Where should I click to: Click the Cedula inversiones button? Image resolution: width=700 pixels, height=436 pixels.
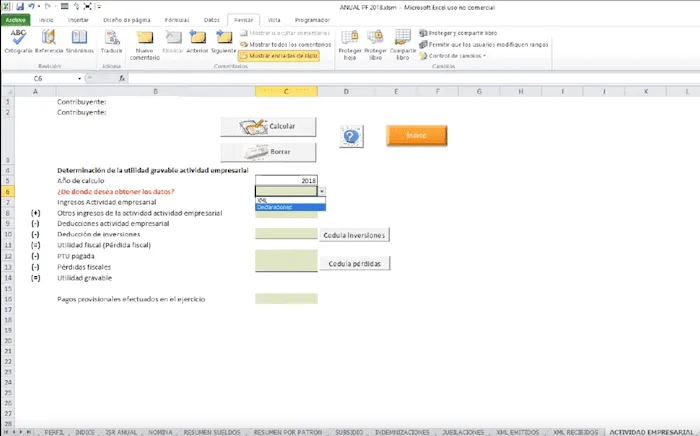[353, 235]
